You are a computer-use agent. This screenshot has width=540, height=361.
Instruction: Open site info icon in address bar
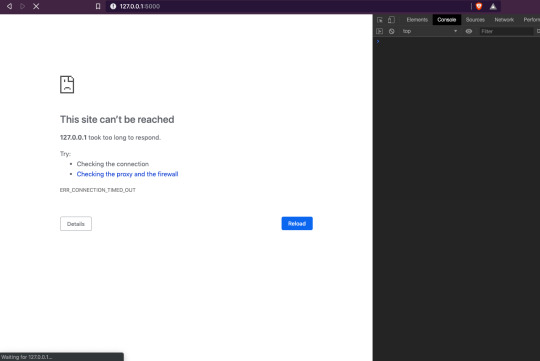pos(113,6)
